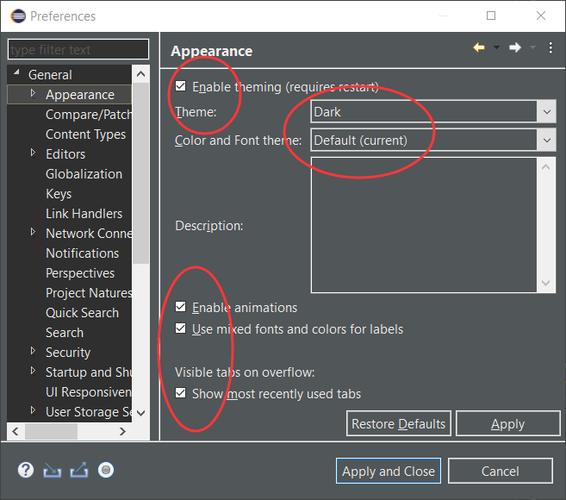Toggle Show most recently used tabs
Screen dimensions: 566x500
180,393
